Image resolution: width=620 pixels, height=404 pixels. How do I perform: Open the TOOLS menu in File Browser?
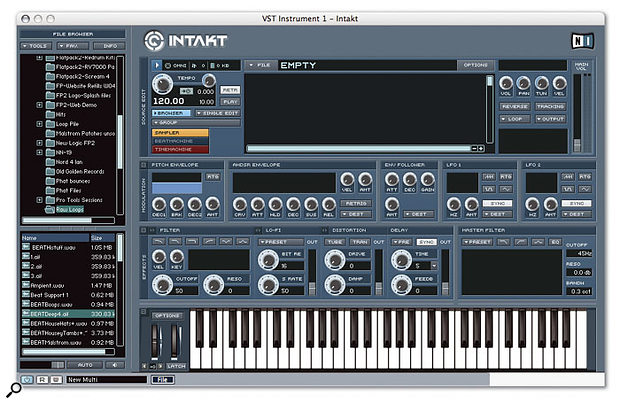tap(36, 46)
